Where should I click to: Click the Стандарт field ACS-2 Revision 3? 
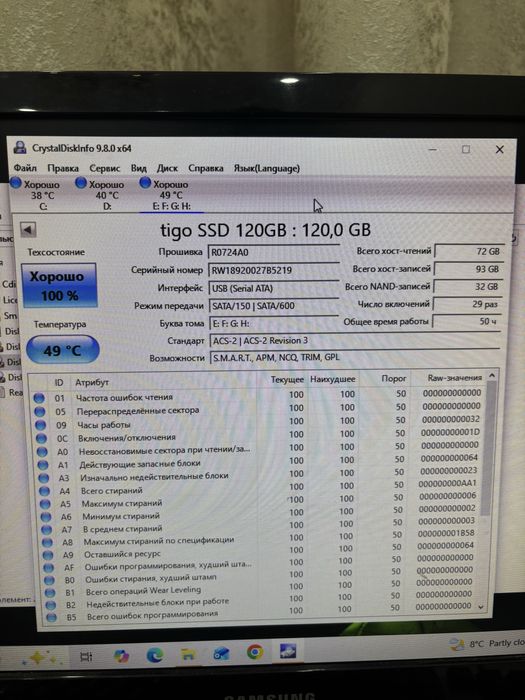[x=354, y=341]
